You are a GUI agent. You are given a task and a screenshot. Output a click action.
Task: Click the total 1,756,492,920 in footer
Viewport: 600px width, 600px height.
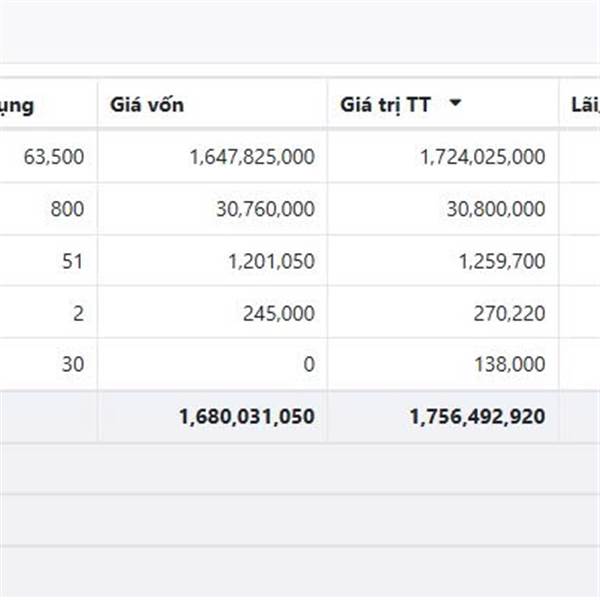click(x=477, y=416)
